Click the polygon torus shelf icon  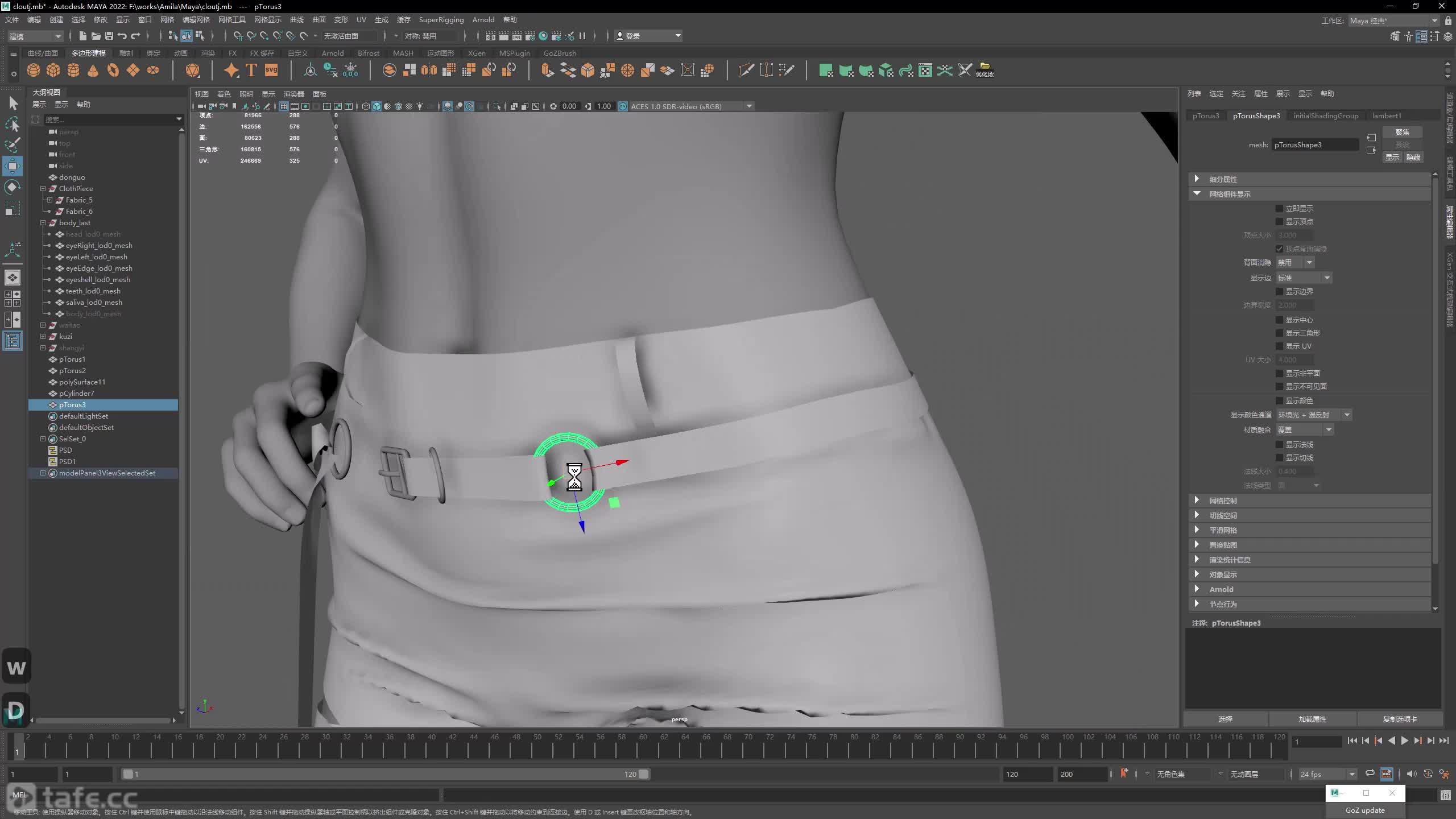113,71
